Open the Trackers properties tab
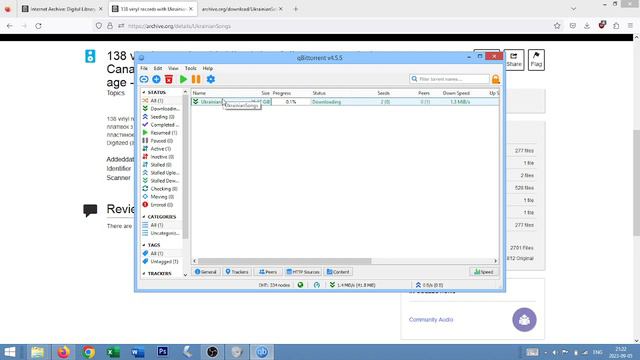This screenshot has height=360, width=640. [237, 272]
